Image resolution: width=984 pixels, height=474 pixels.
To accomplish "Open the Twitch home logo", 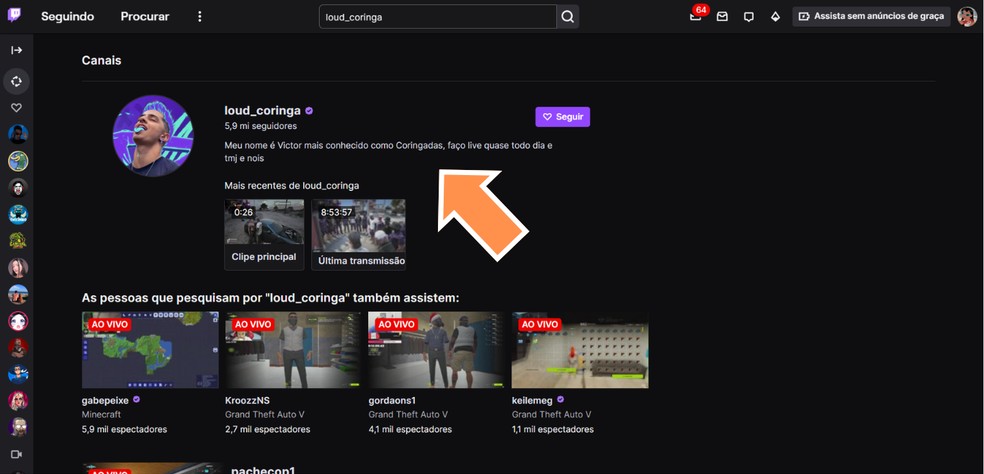I will tap(14, 16).
